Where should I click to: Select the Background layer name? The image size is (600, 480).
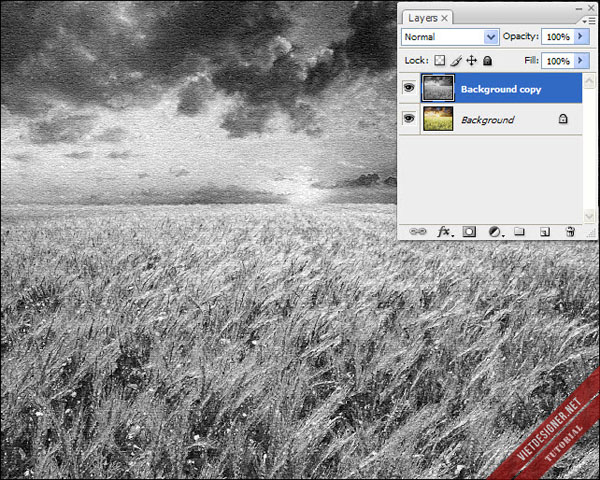(x=488, y=120)
